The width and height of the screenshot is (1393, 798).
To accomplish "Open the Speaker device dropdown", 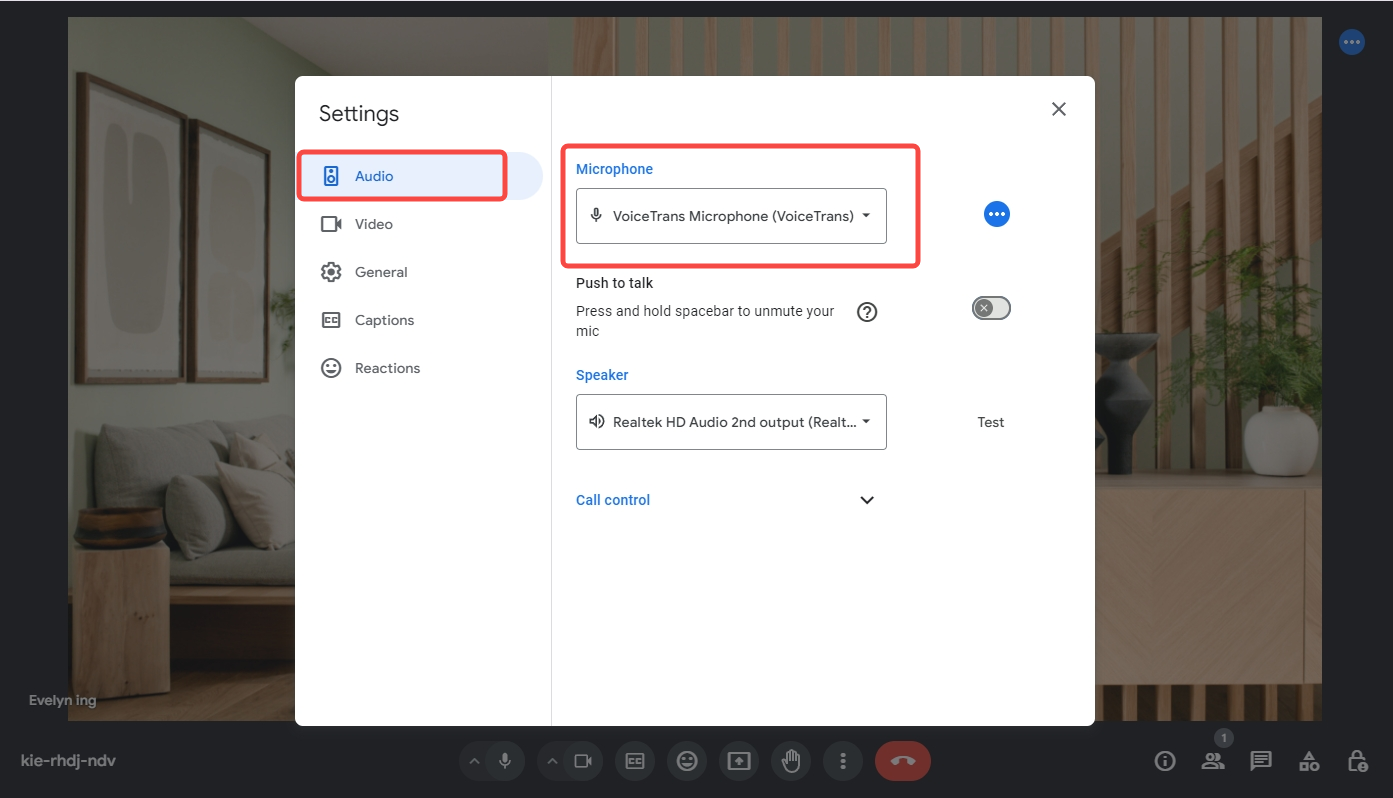I will click(x=731, y=422).
